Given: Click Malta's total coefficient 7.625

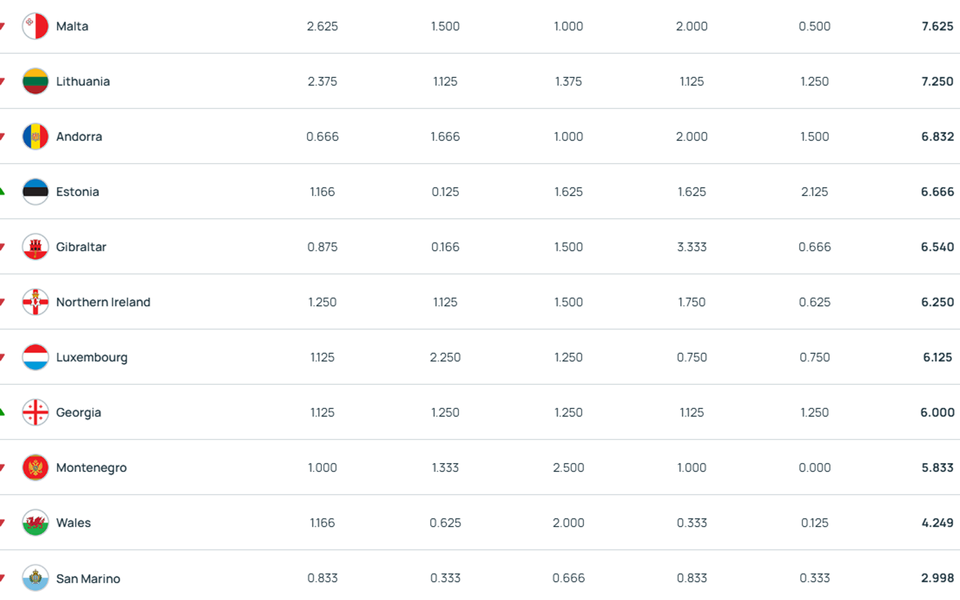Looking at the screenshot, I should point(937,26).
